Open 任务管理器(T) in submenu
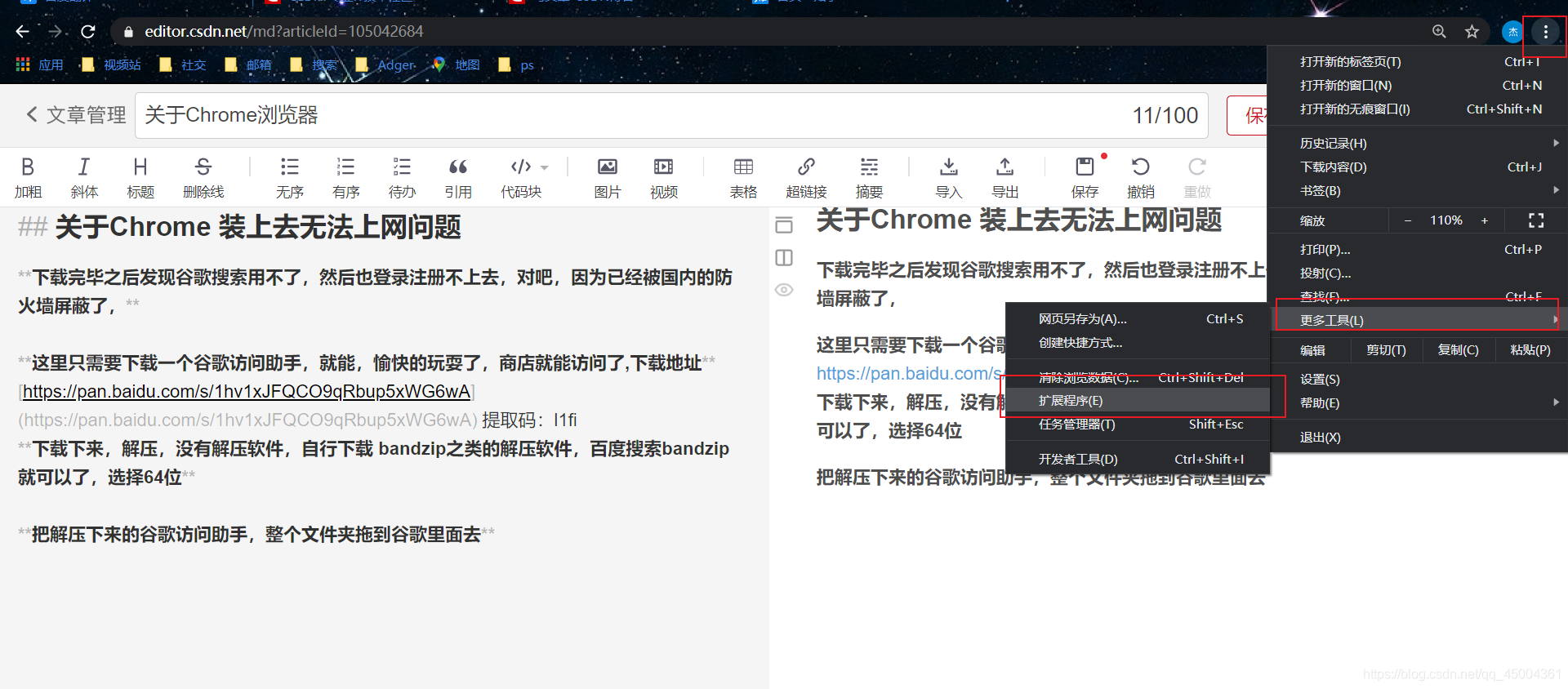1568x689 pixels. coord(1138,424)
